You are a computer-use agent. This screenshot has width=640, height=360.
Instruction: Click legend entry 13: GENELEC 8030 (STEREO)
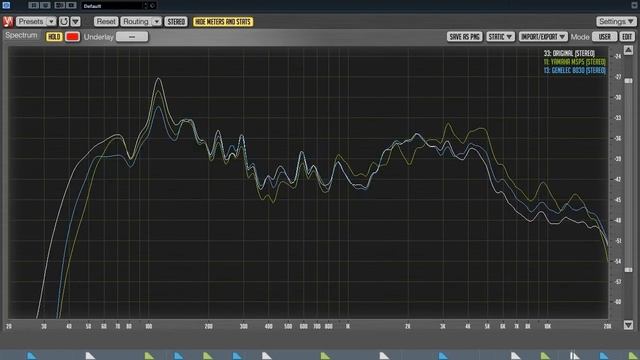coord(575,71)
